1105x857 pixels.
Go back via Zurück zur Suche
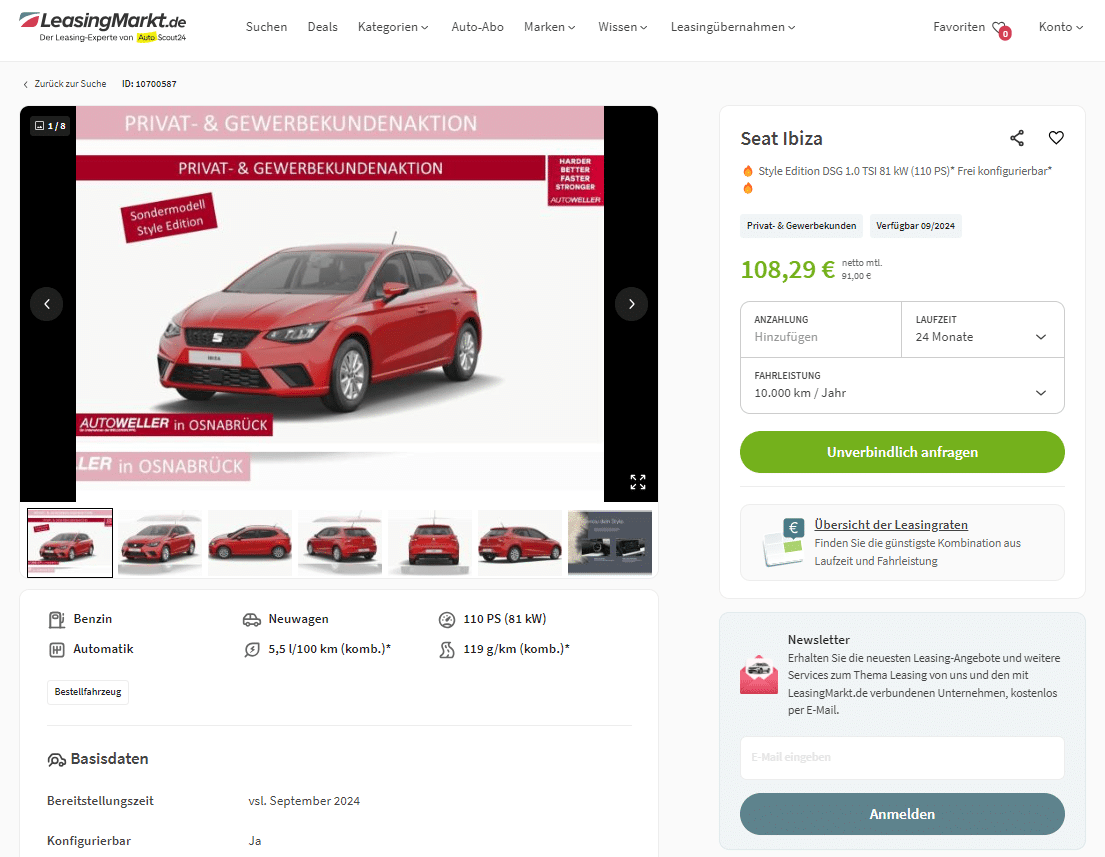tap(70, 84)
